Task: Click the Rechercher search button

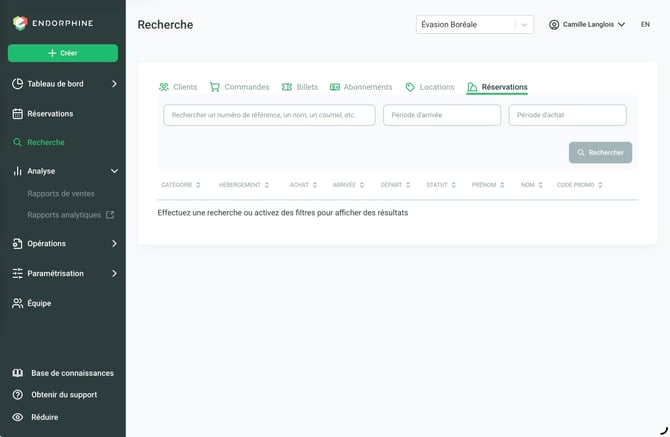Action: click(x=600, y=153)
